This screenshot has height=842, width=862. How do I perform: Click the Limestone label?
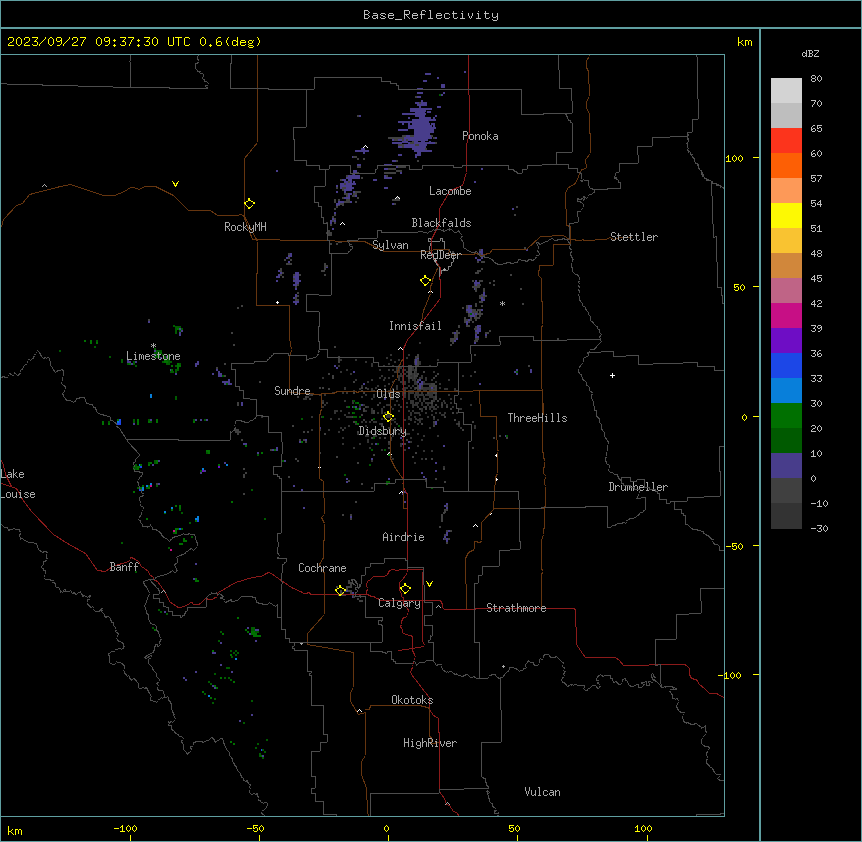tap(153, 356)
